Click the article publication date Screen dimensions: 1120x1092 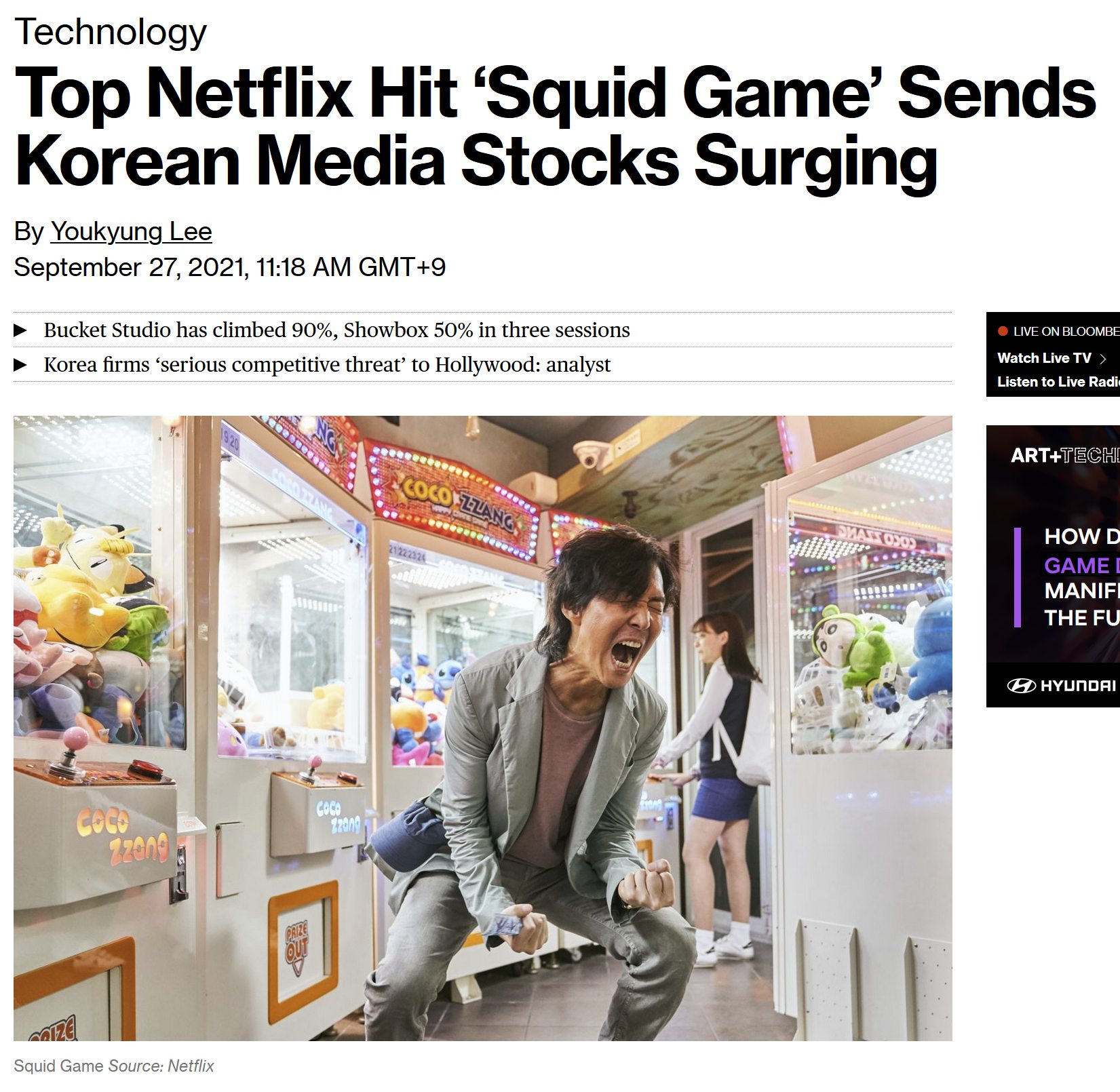(230, 267)
